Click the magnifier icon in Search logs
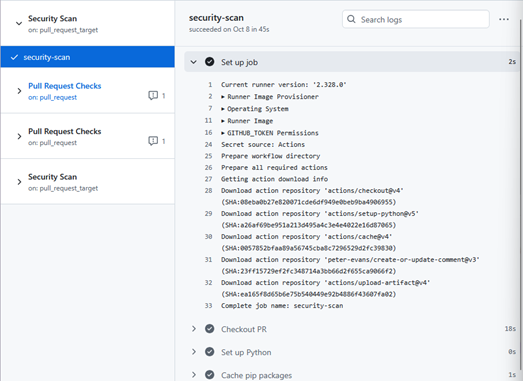 (x=351, y=19)
